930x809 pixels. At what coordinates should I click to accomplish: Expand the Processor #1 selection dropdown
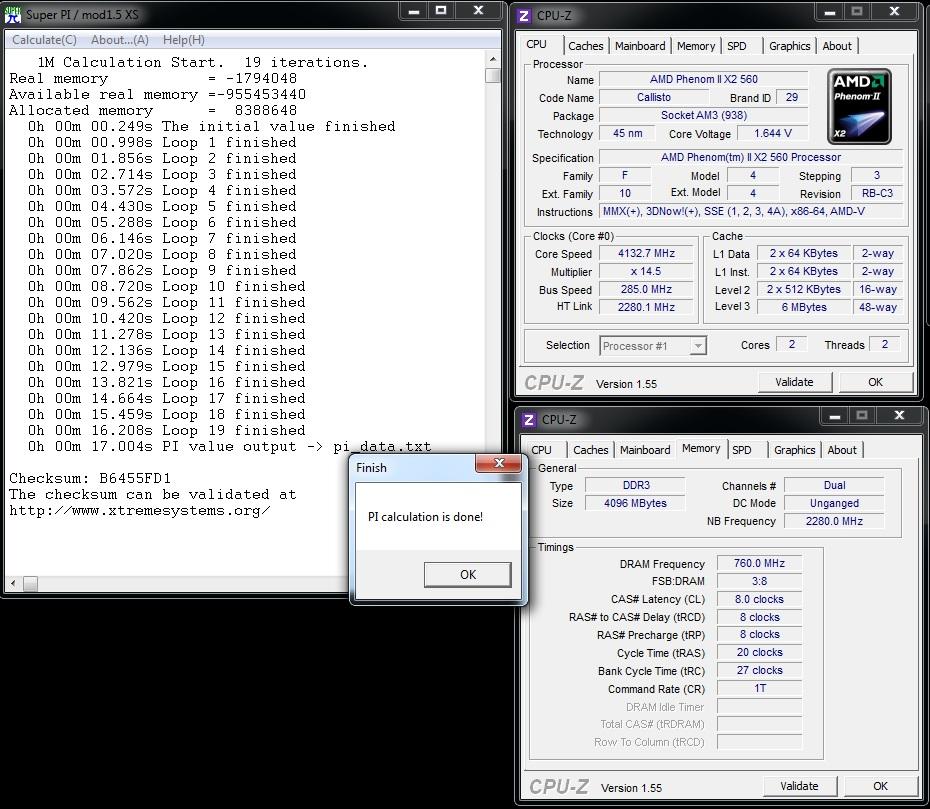698,346
